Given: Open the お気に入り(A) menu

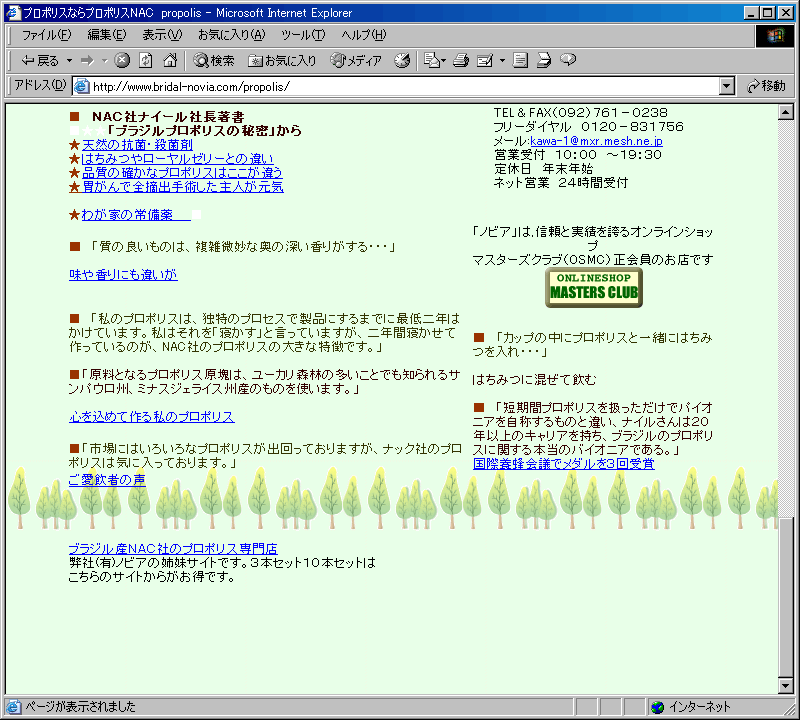Looking at the screenshot, I should 231,35.
